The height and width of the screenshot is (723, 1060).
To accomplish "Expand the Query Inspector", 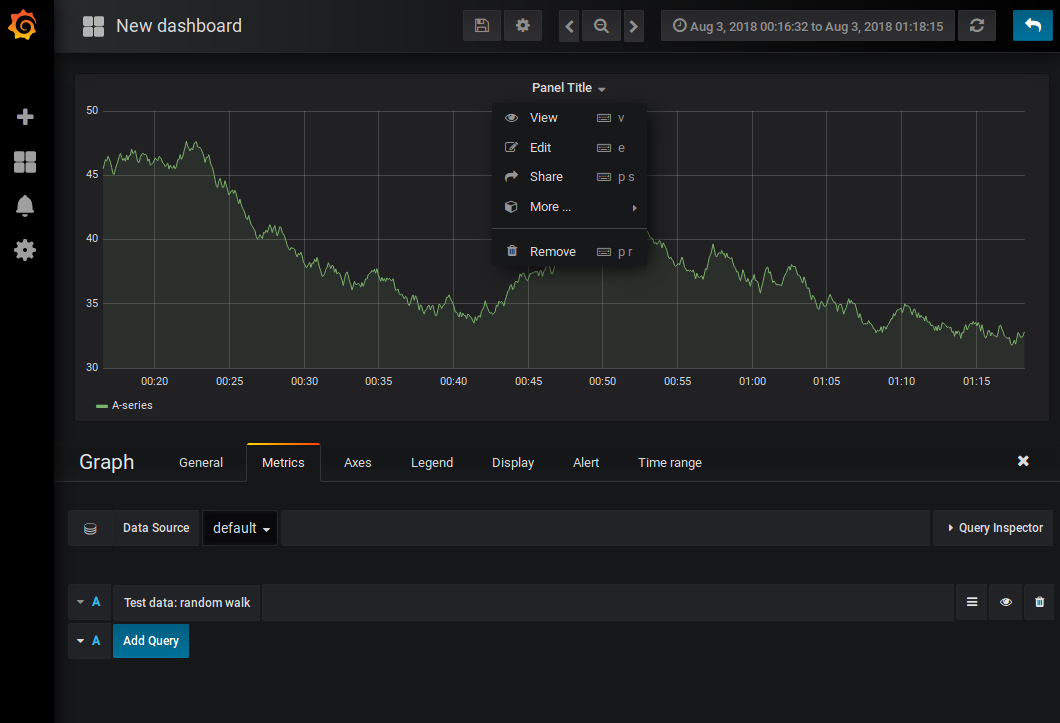I will [994, 528].
